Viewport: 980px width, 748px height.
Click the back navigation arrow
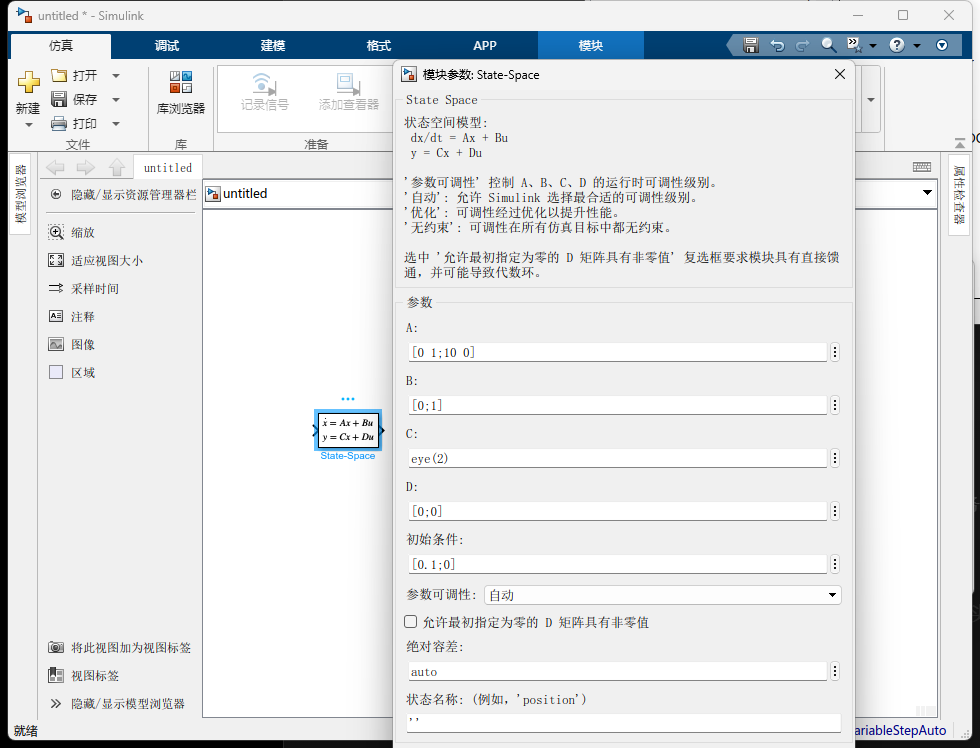tap(55, 167)
